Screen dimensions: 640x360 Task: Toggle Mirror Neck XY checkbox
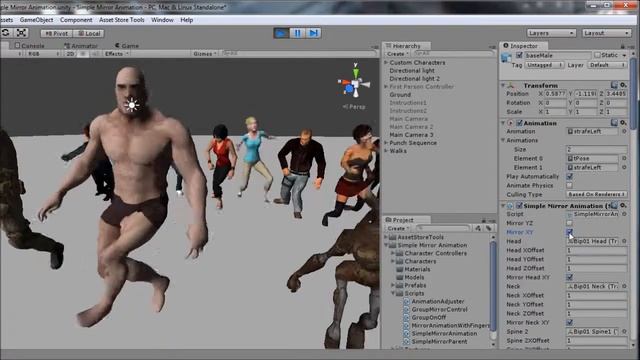(569, 322)
